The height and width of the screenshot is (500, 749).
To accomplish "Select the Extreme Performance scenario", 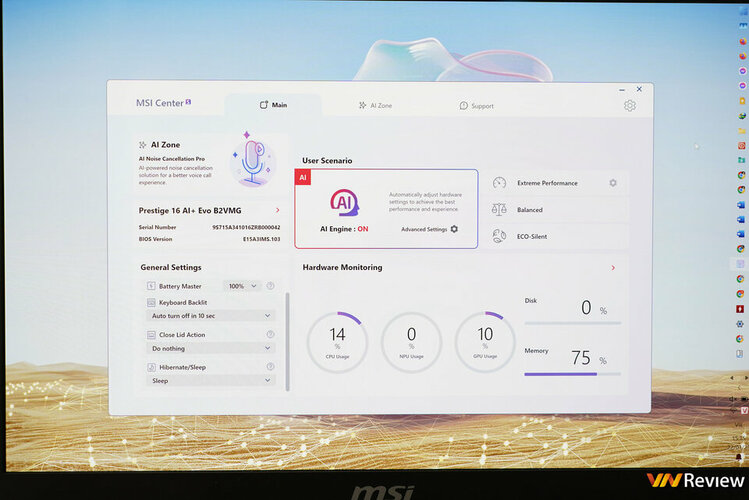I will (x=546, y=183).
